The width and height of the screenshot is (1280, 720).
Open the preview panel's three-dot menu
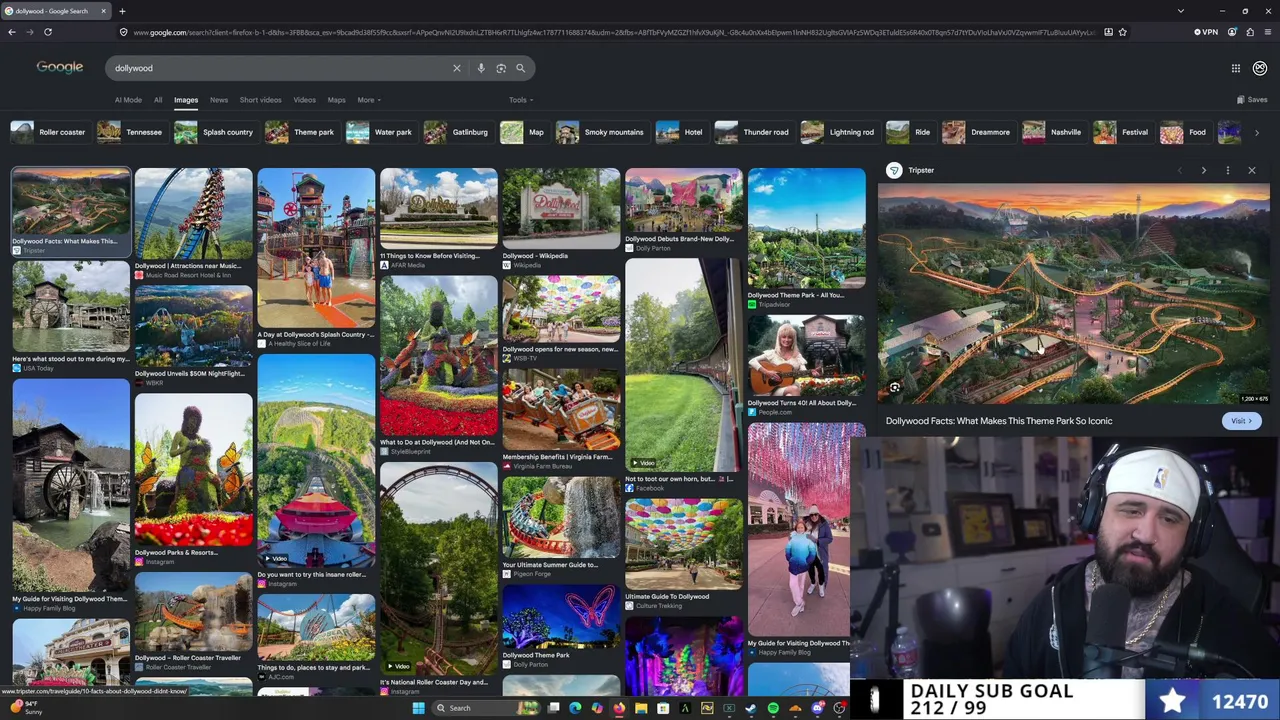point(1227,170)
